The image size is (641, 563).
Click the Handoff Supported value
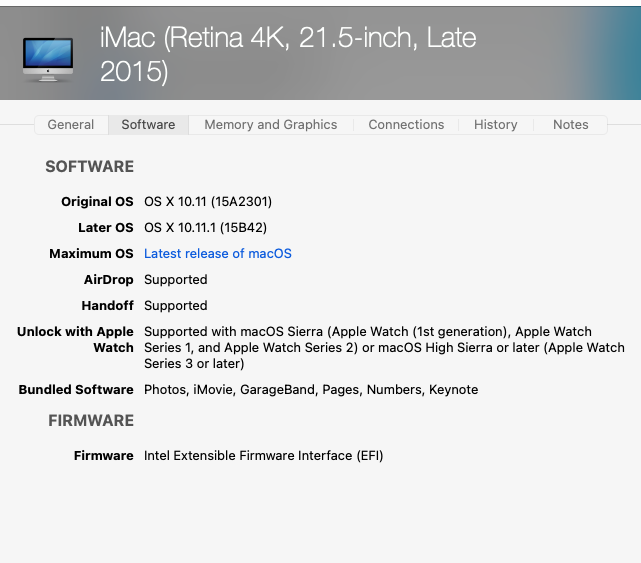tap(176, 306)
